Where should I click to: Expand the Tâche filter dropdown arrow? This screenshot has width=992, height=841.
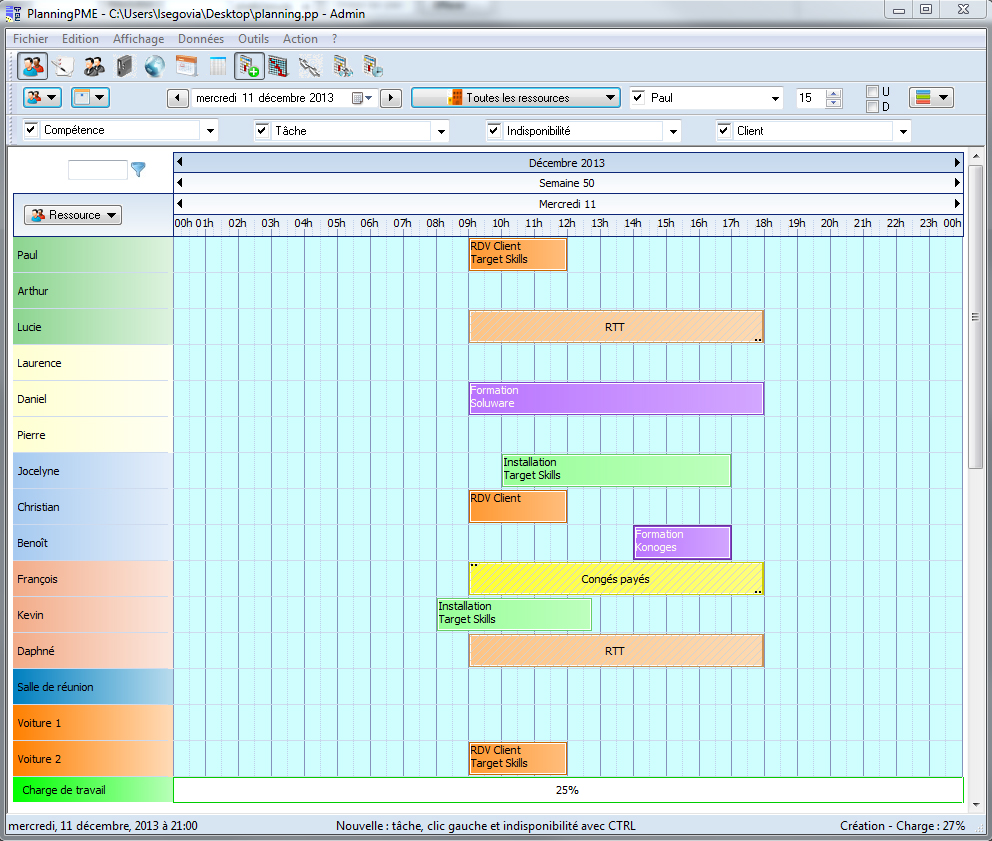coord(441,131)
